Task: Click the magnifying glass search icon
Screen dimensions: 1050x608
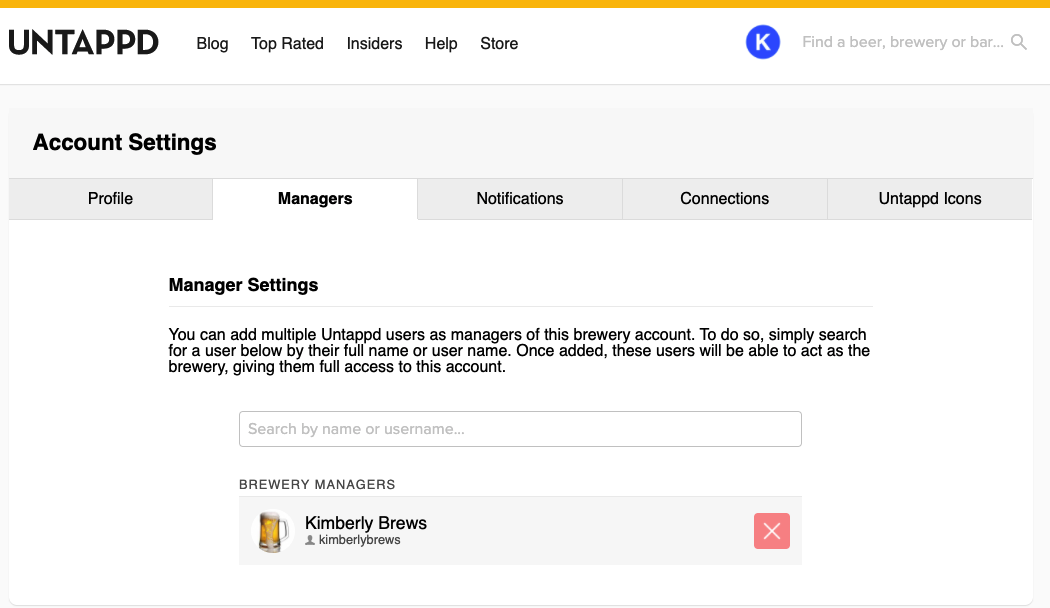Action: [x=1019, y=42]
